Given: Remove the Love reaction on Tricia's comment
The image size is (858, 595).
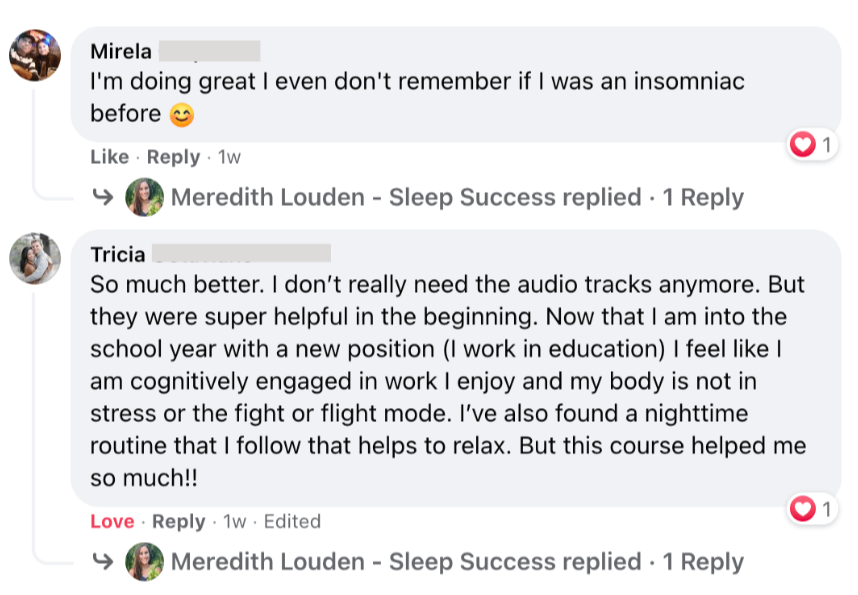Looking at the screenshot, I should tap(112, 522).
